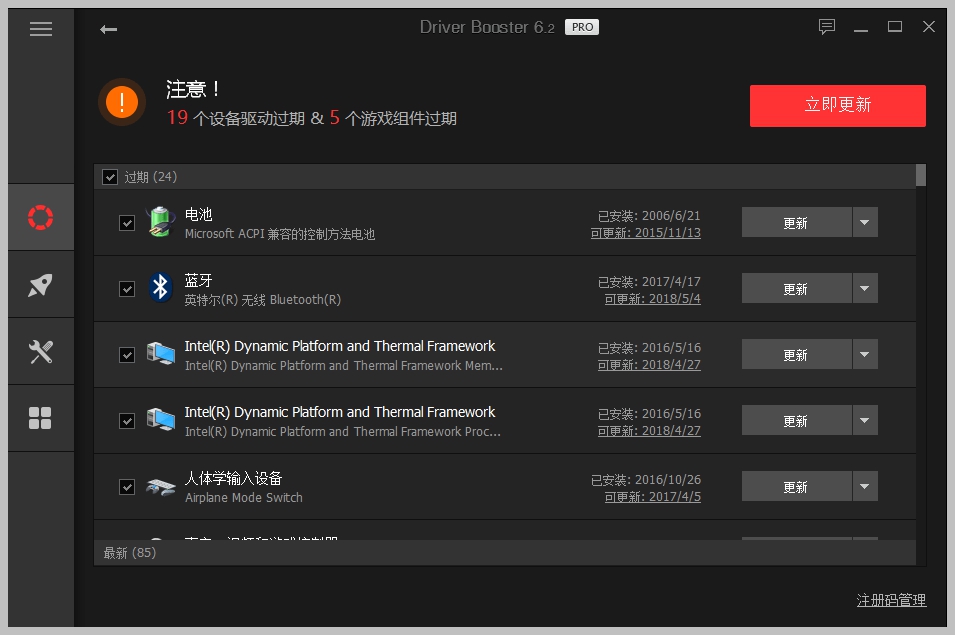Uncheck the 电池 driver checkbox
The height and width of the screenshot is (635, 955).
click(x=127, y=223)
